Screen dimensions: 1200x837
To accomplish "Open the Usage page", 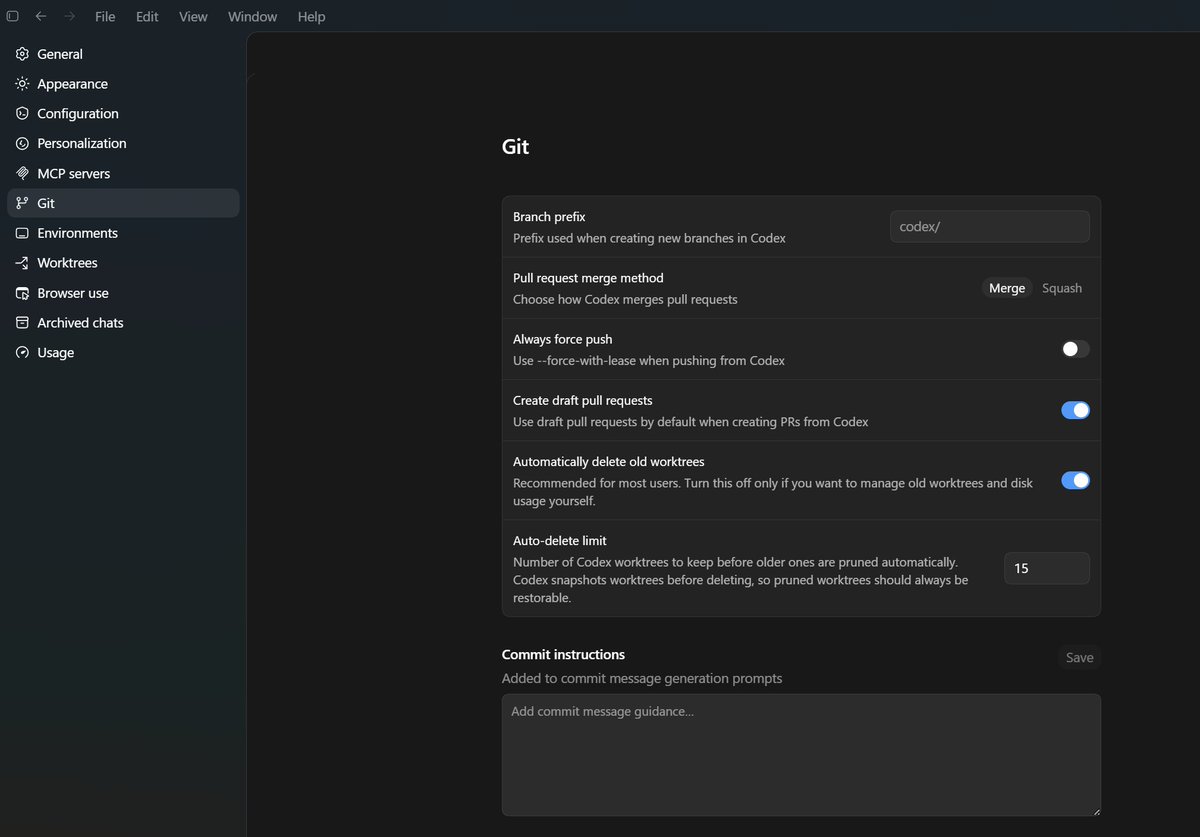I will (x=123, y=353).
